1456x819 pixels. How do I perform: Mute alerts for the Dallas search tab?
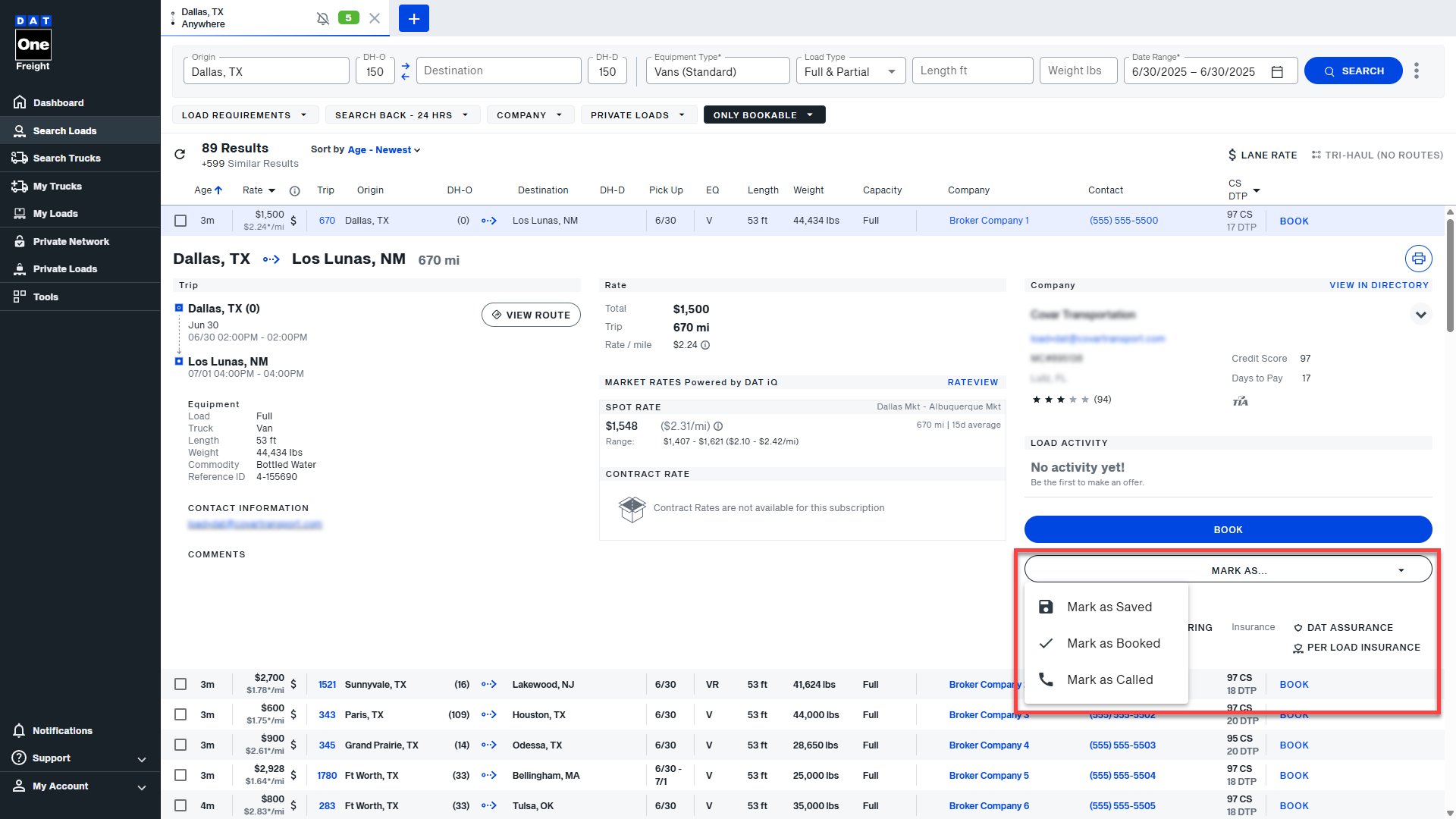[x=323, y=18]
